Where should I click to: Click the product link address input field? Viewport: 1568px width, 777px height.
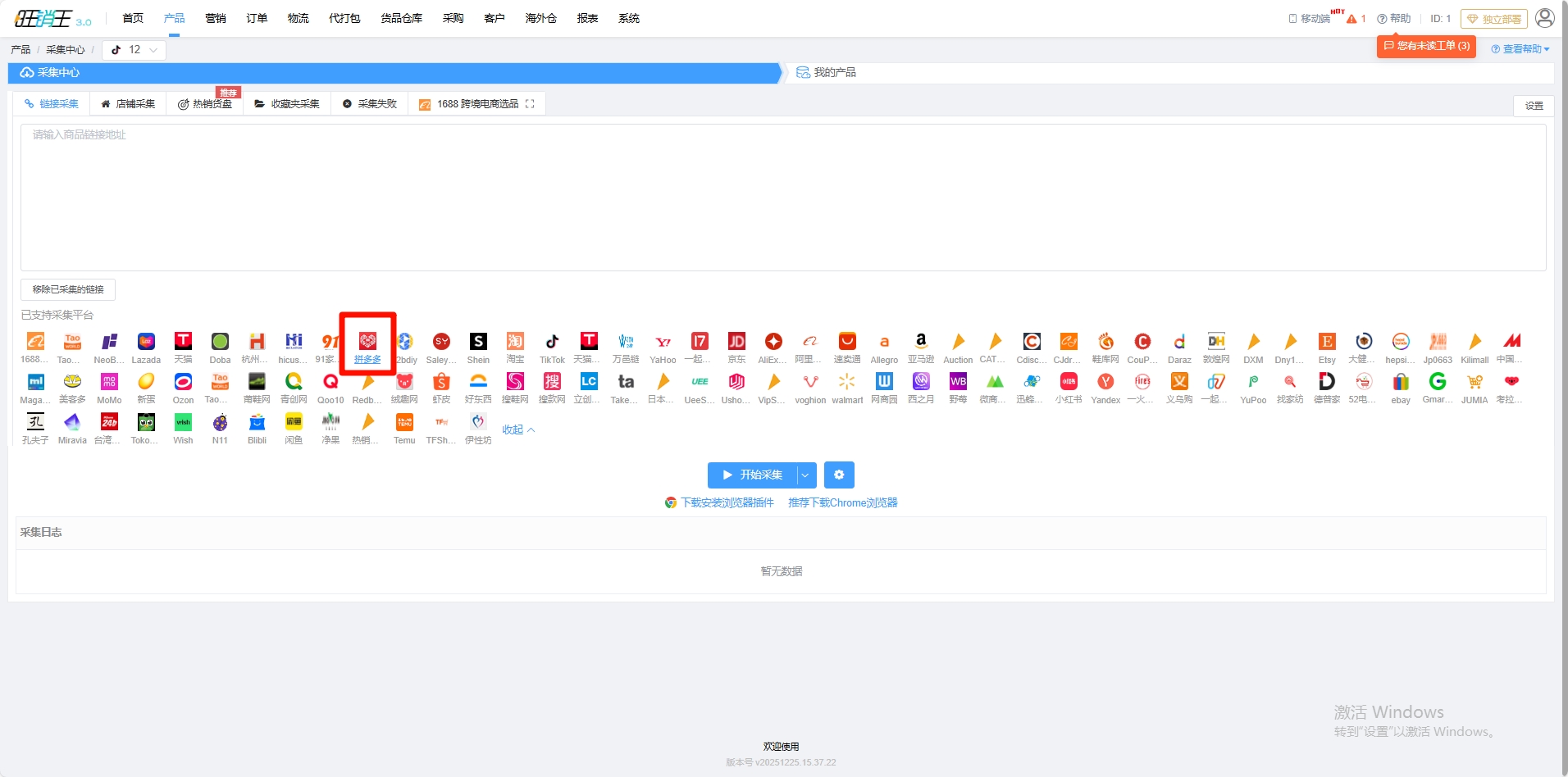click(782, 197)
